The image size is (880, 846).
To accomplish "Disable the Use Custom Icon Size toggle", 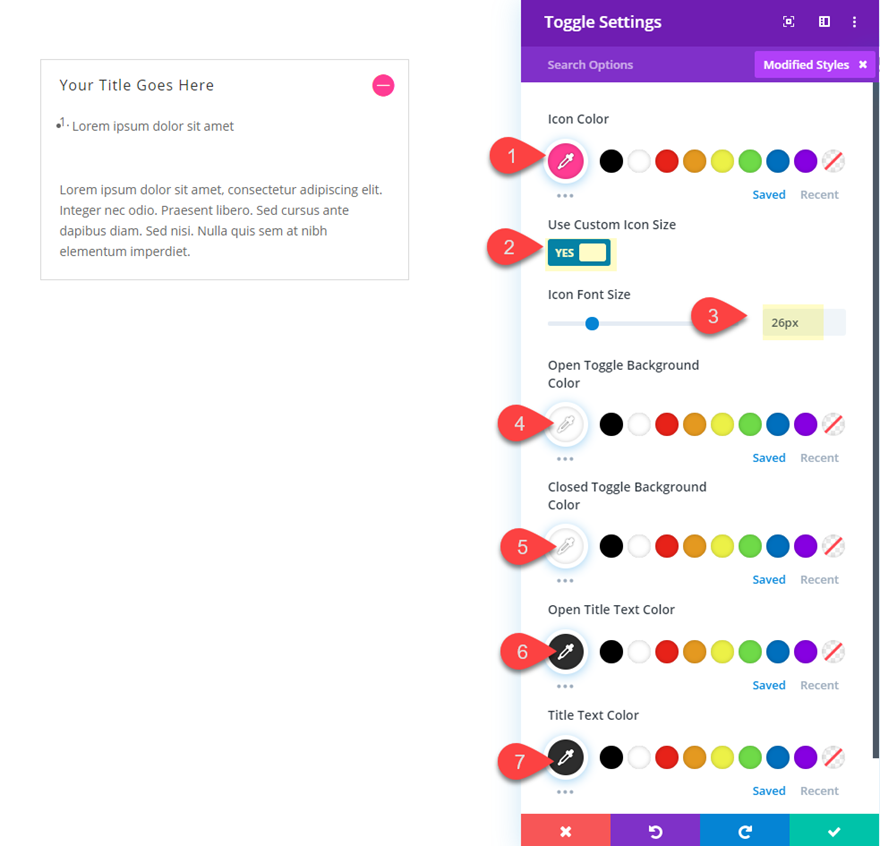I will tap(580, 253).
